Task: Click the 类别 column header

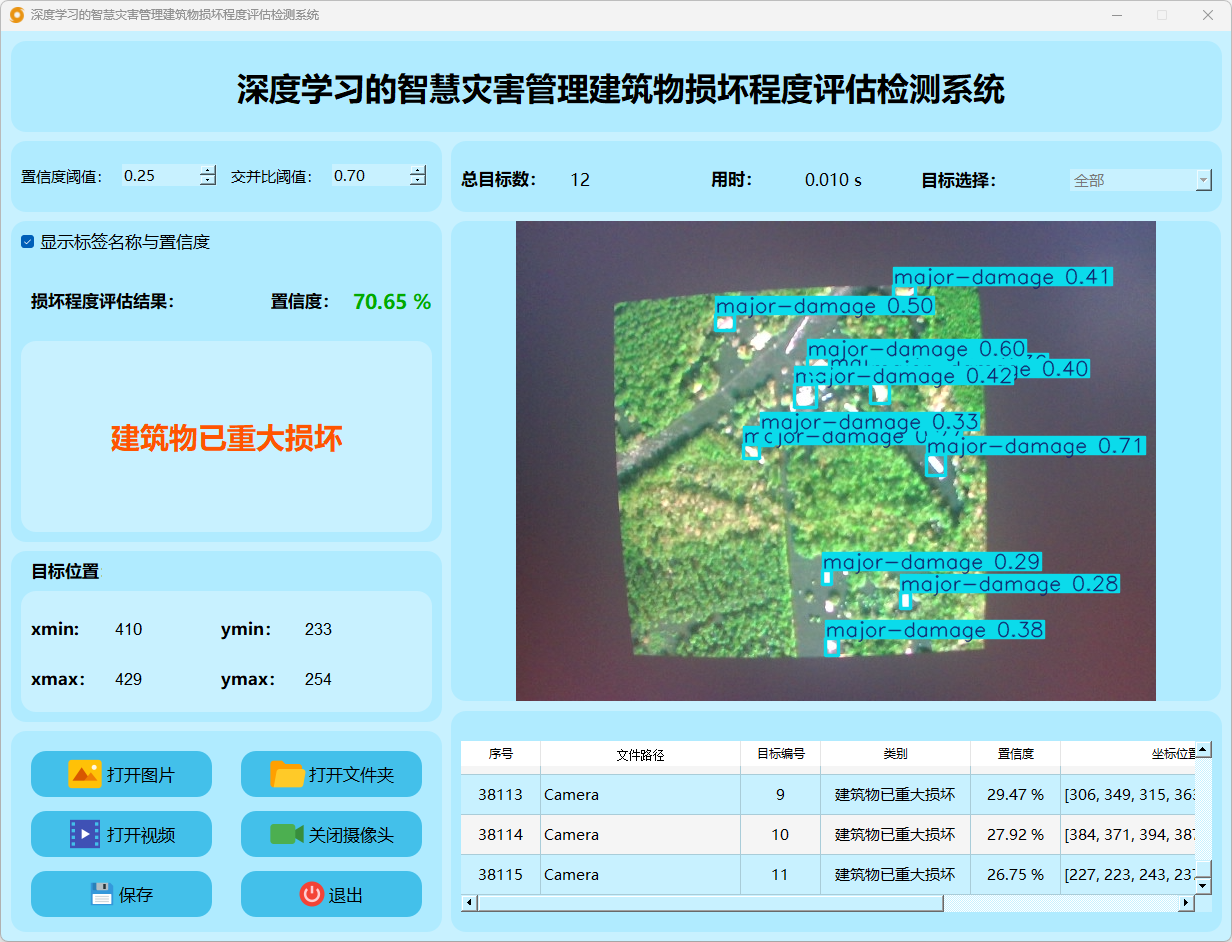Action: pyautogui.click(x=895, y=755)
